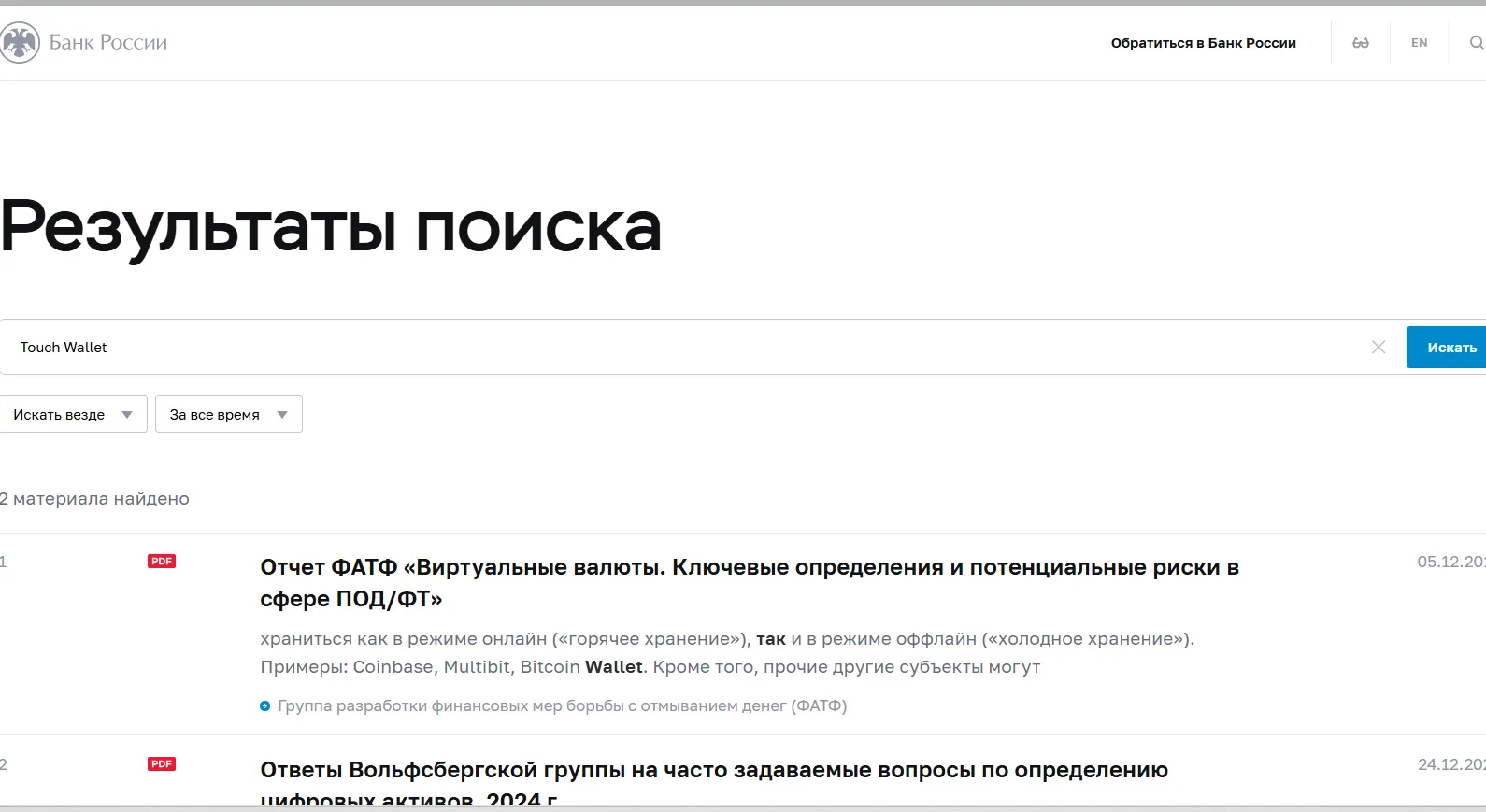This screenshot has width=1486, height=812.
Task: Click 'Результаты поиска' heading
Action: 331,228
